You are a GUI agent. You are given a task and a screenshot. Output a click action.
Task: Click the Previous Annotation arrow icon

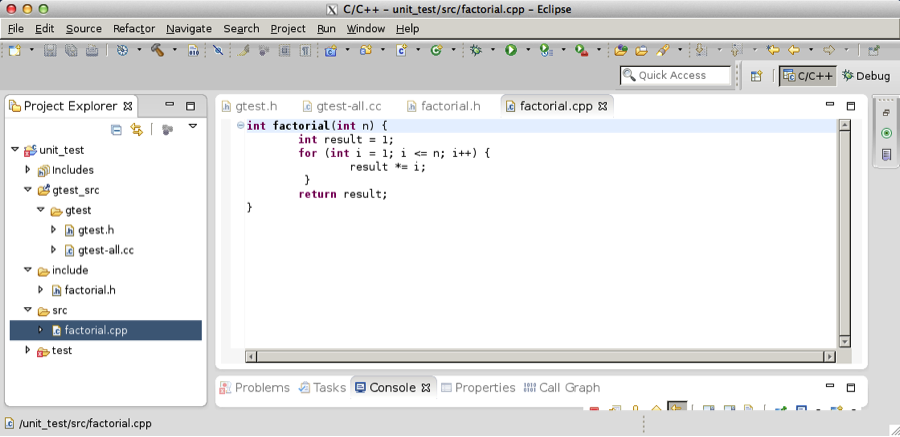coord(736,51)
